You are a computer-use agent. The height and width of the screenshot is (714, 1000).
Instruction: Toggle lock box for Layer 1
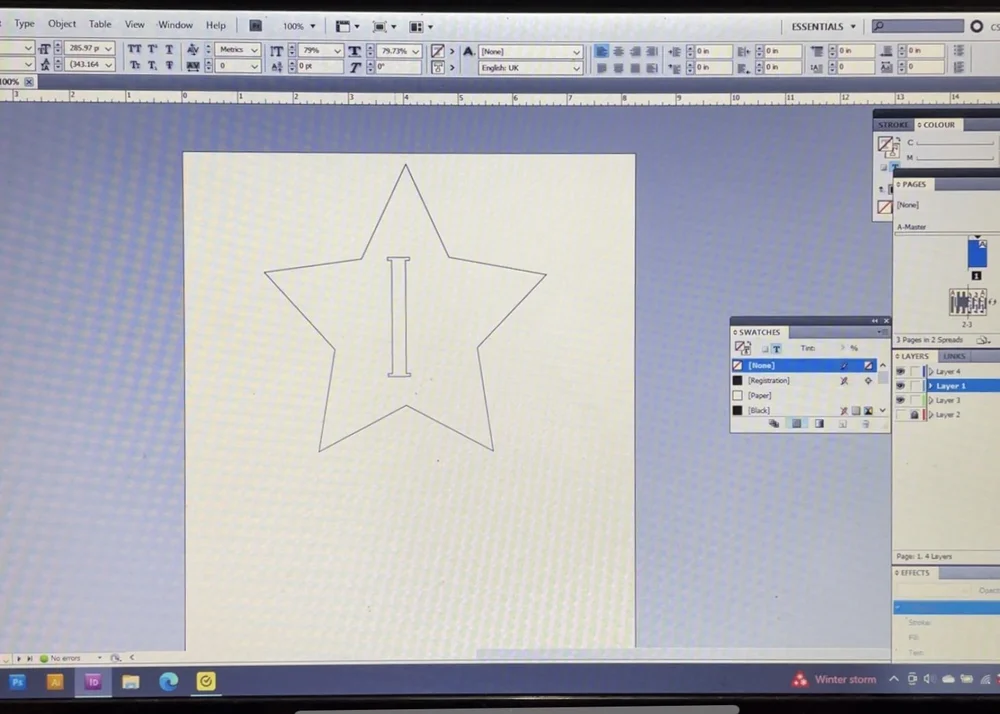pyautogui.click(x=915, y=386)
